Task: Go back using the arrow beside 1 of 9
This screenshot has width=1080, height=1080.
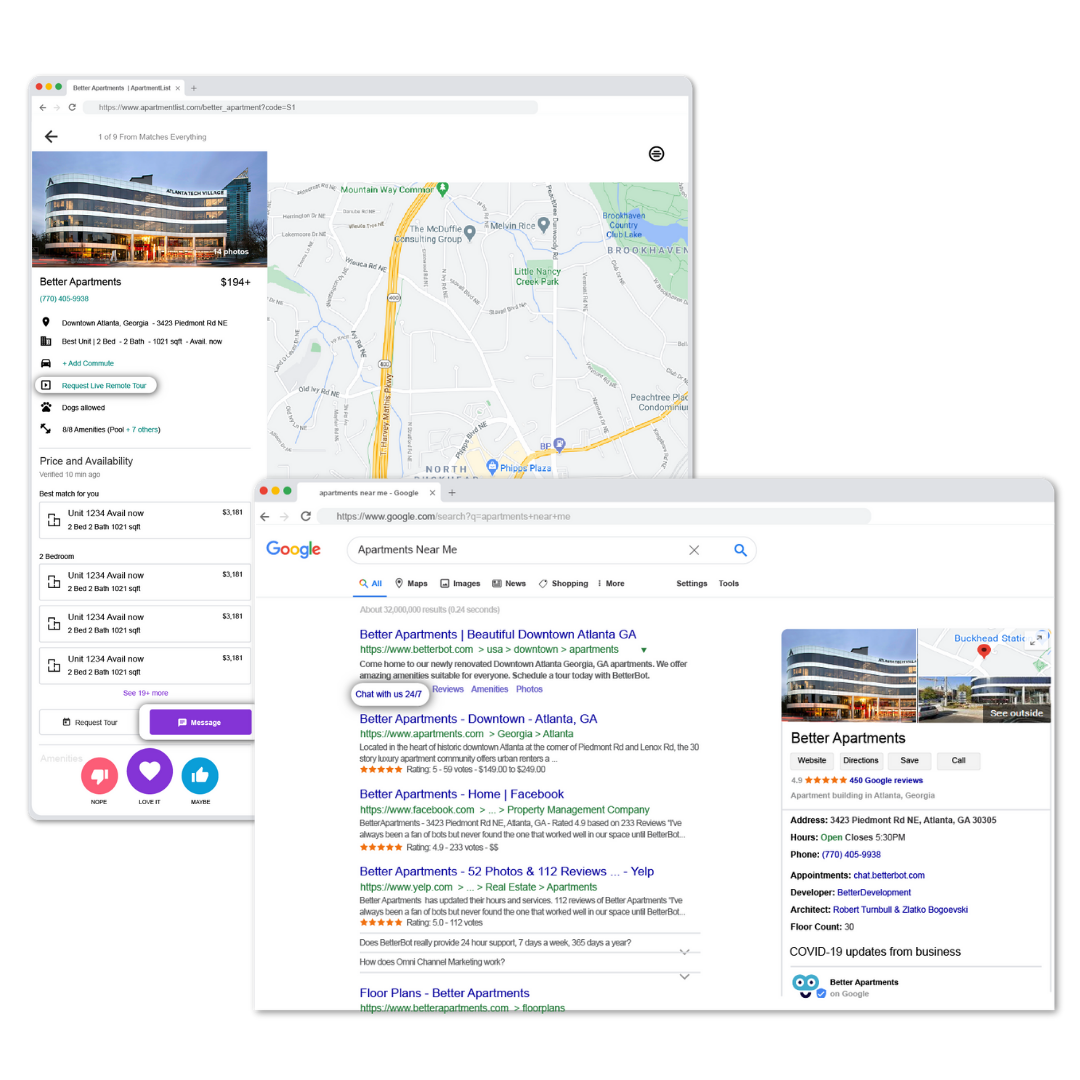Action: pyautogui.click(x=51, y=136)
